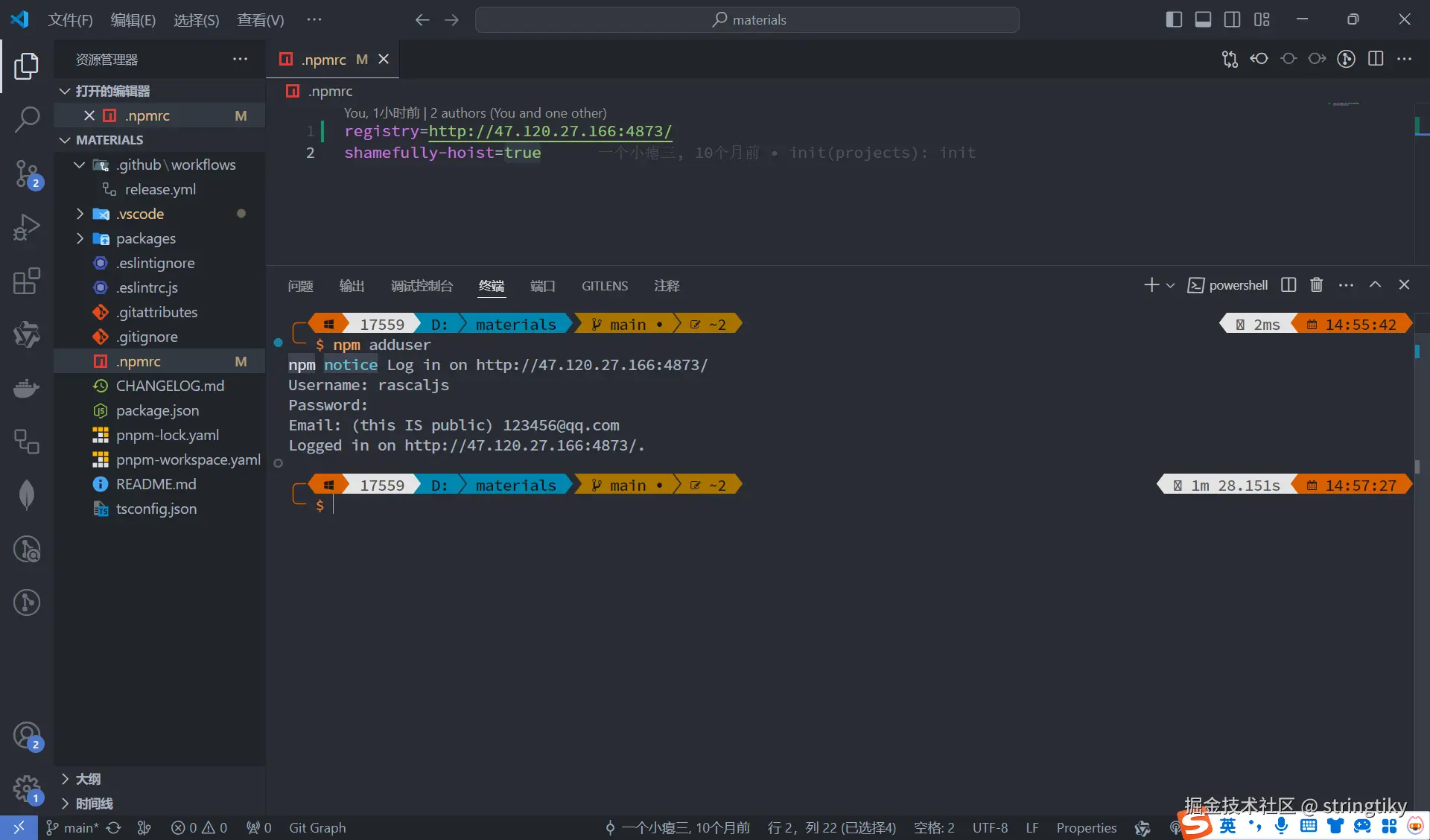1430x840 pixels.
Task: Open Run and Debug view
Action: click(27, 227)
